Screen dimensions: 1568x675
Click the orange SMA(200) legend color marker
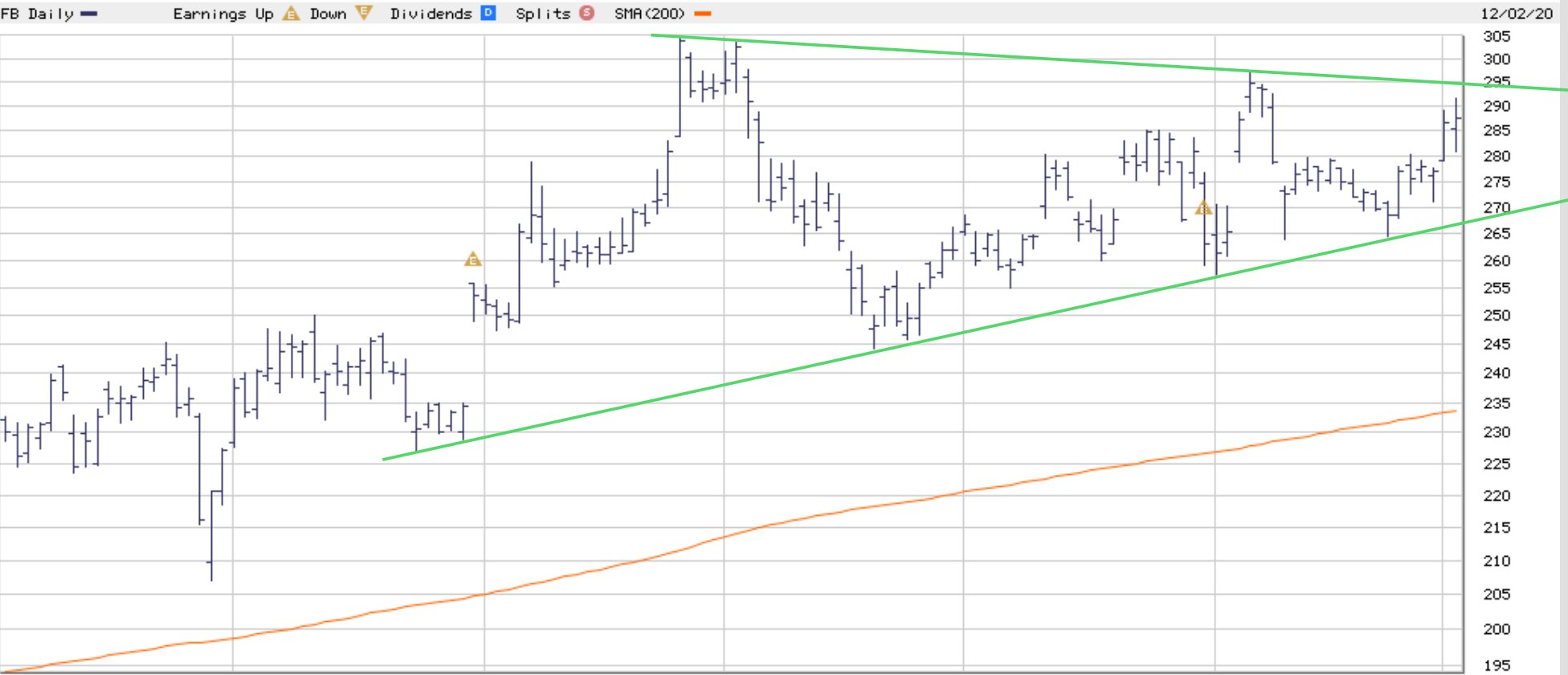(x=703, y=14)
